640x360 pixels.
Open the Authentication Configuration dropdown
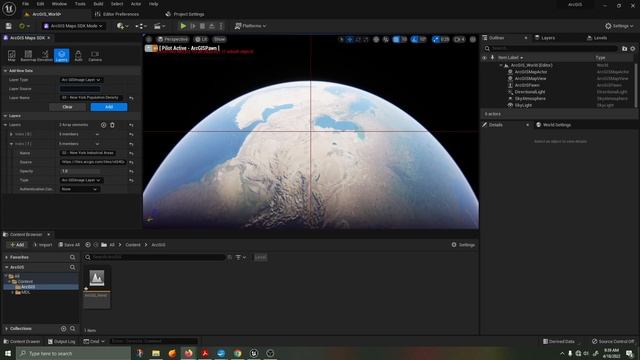tap(79, 189)
